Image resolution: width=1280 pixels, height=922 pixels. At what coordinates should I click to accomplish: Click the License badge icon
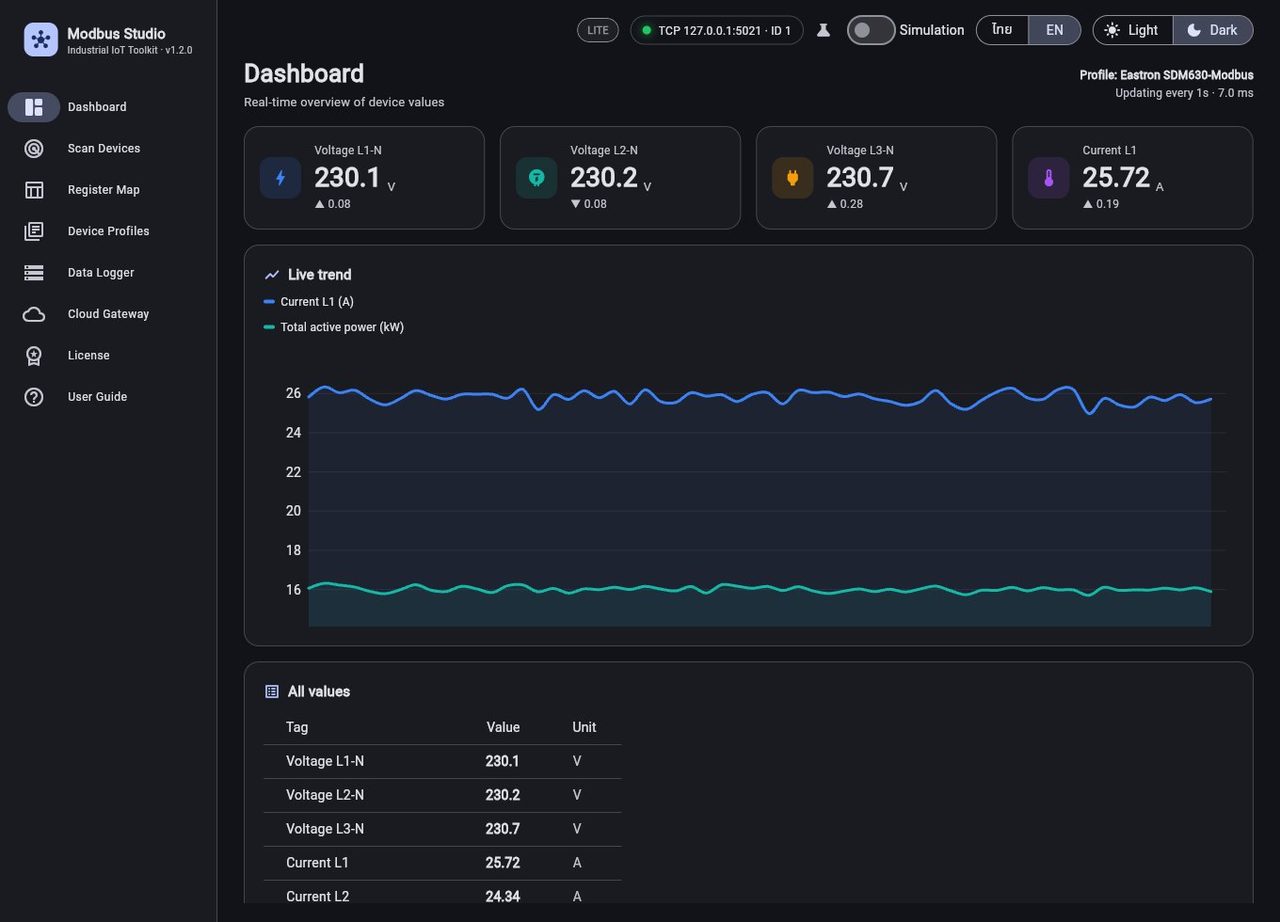coord(34,356)
